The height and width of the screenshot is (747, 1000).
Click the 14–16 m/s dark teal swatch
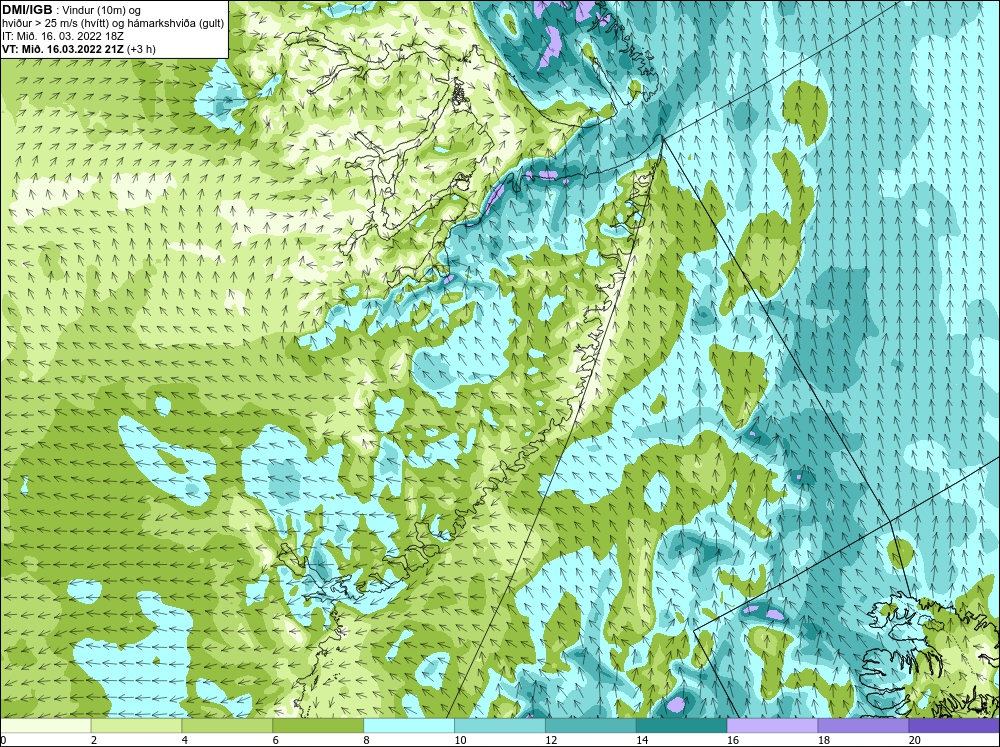coord(682,726)
